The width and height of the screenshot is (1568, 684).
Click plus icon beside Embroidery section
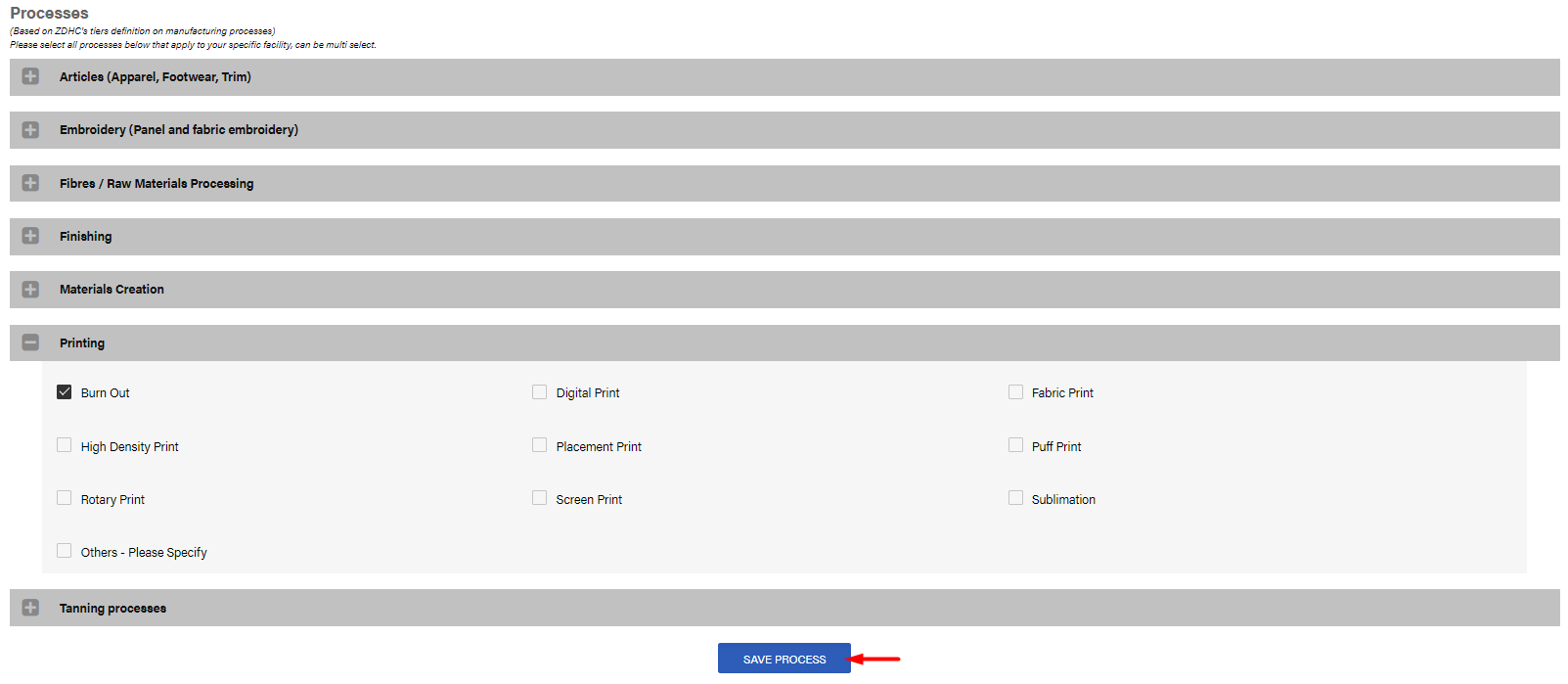(30, 130)
